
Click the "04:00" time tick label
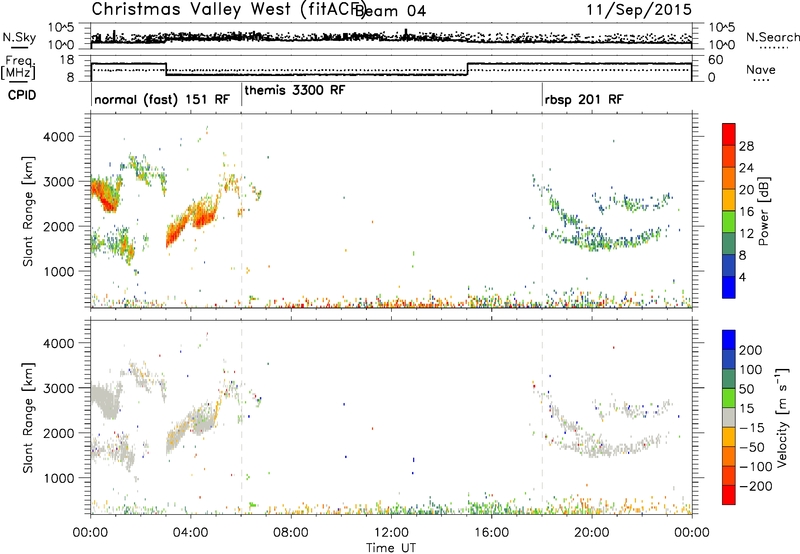tap(190, 533)
